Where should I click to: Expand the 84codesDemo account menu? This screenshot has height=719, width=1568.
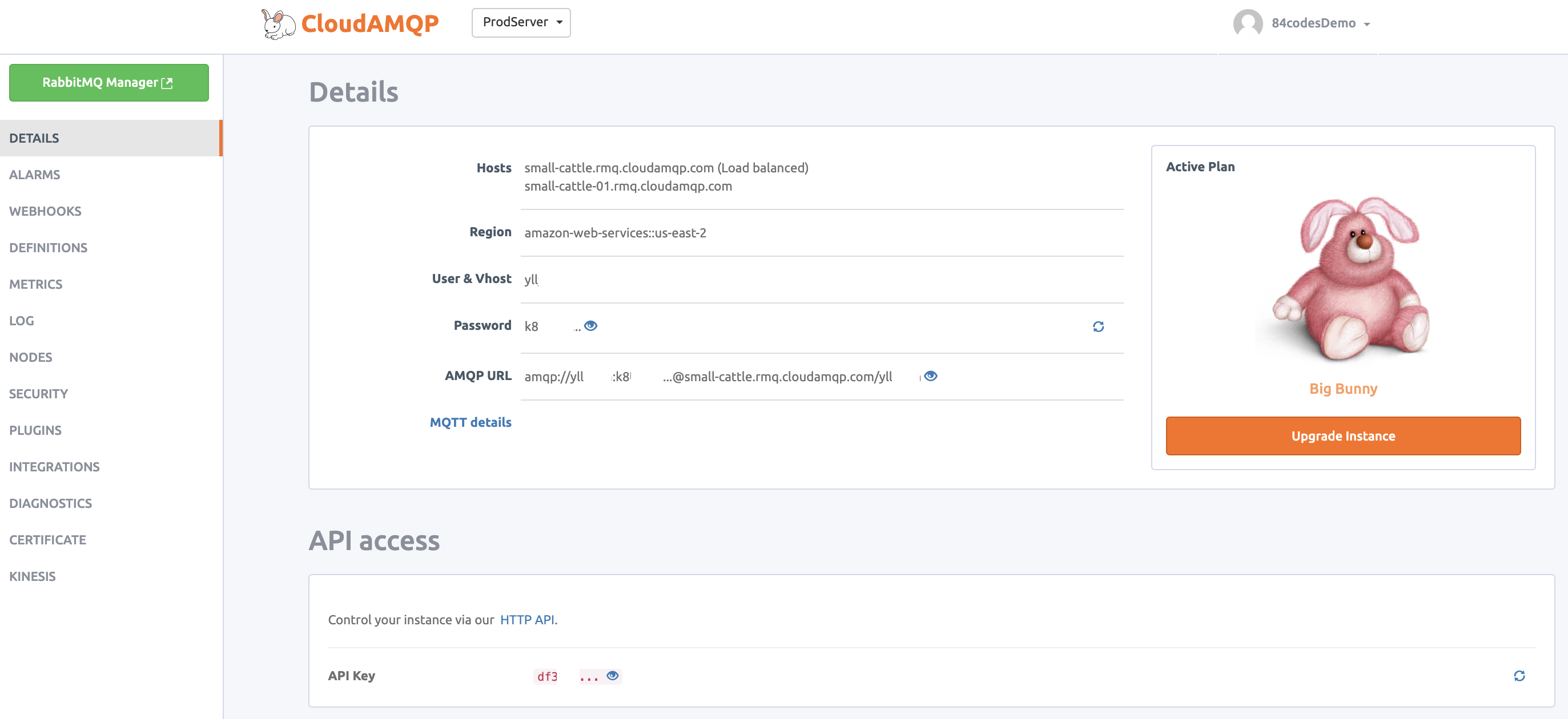click(1320, 23)
